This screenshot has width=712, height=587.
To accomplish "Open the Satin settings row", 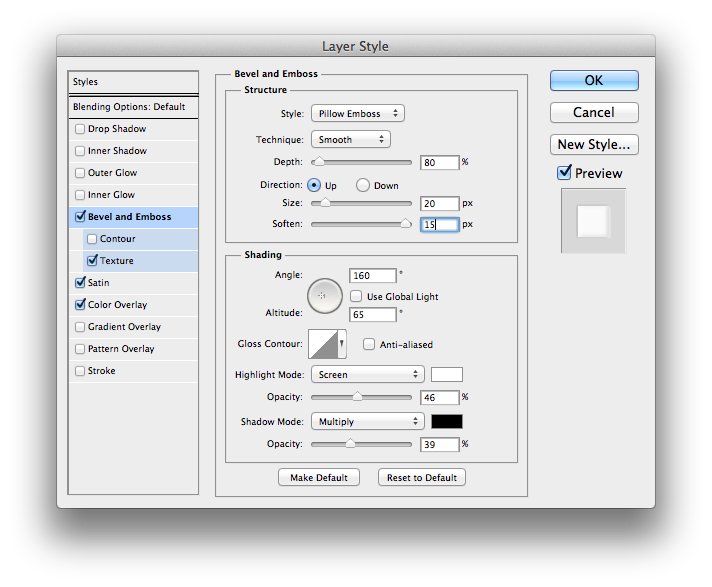I will pos(134,282).
